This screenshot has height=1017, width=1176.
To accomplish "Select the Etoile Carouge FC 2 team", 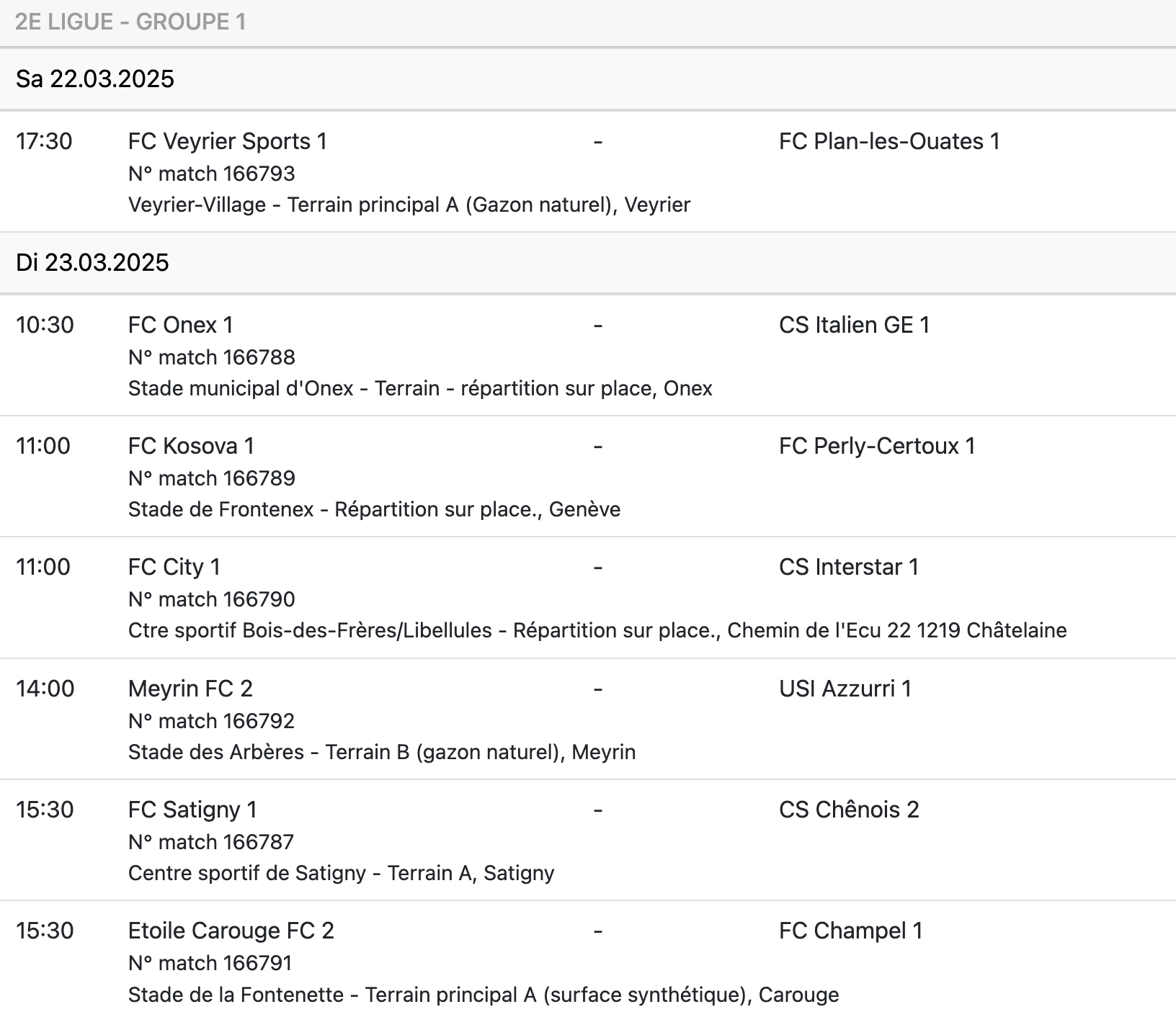I will 231,931.
